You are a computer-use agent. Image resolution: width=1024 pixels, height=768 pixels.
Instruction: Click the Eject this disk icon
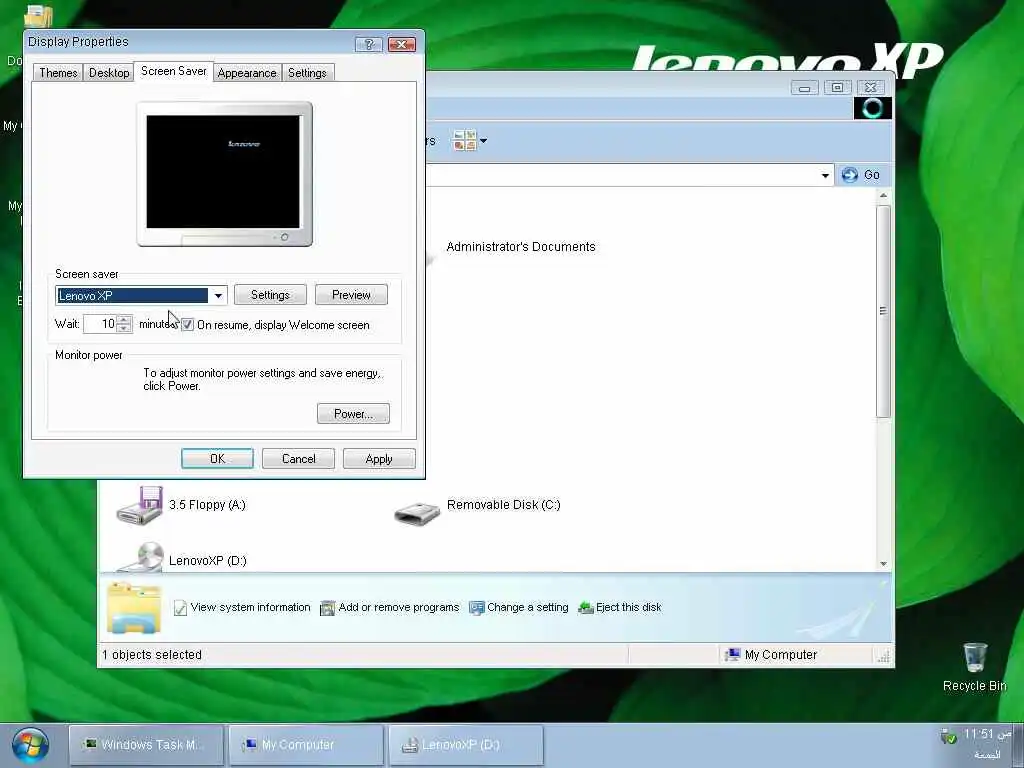[x=586, y=608]
